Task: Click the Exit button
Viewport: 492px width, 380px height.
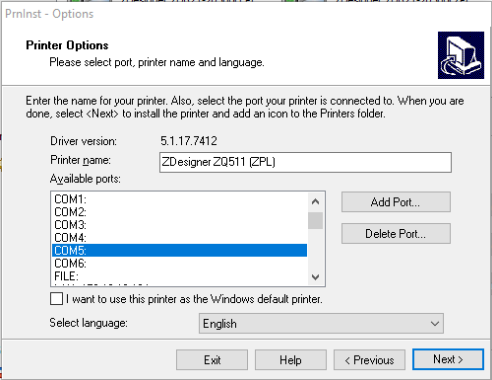Action: tap(212, 360)
